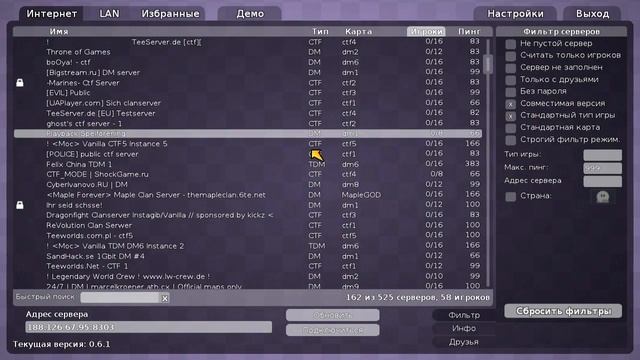Click the Обновить refresh button
The height and width of the screenshot is (360, 640).
pos(333,315)
